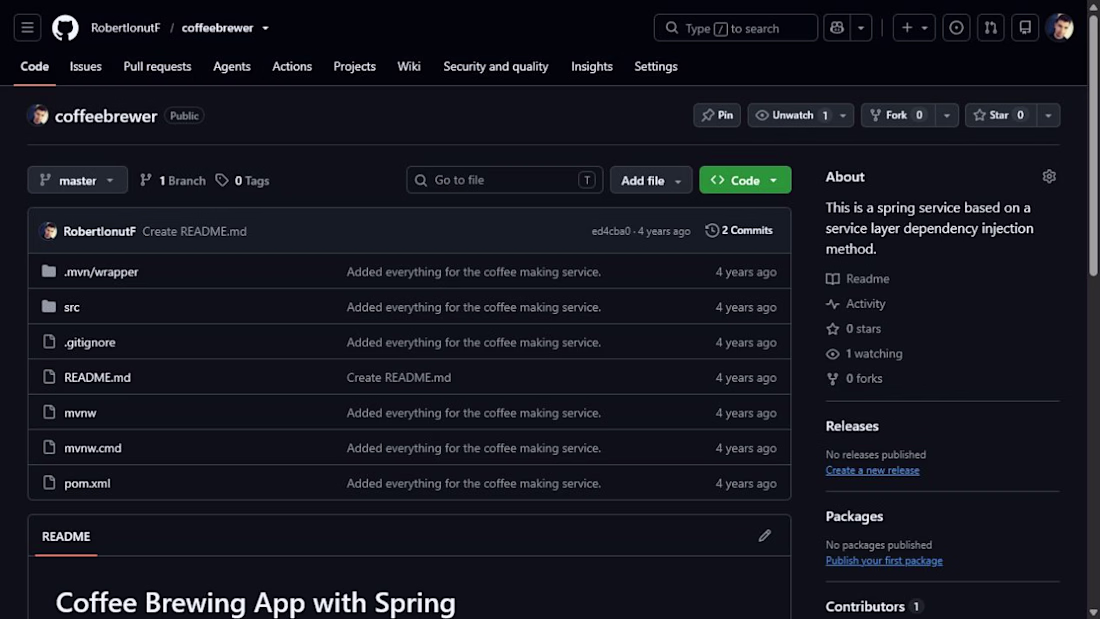This screenshot has height=619, width=1100.
Task: Expand the Fork options arrow
Action: pyautogui.click(x=946, y=115)
